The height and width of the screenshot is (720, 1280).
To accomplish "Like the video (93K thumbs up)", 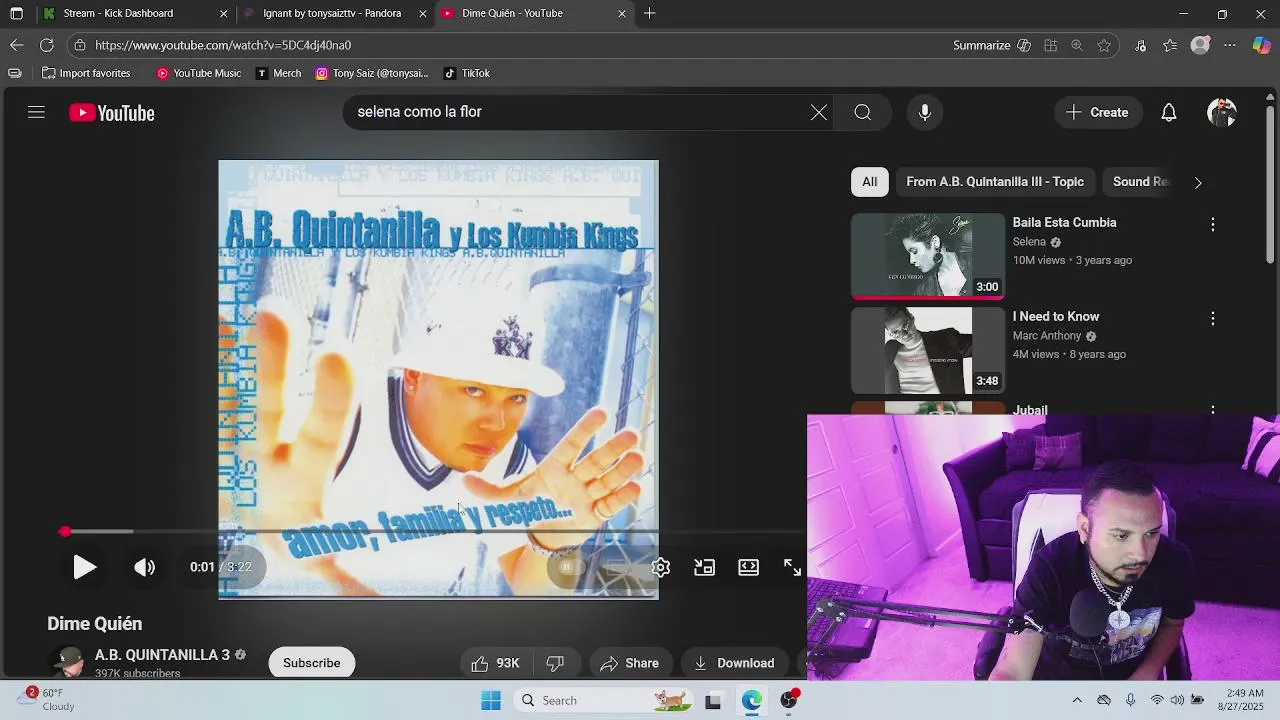I will point(496,663).
